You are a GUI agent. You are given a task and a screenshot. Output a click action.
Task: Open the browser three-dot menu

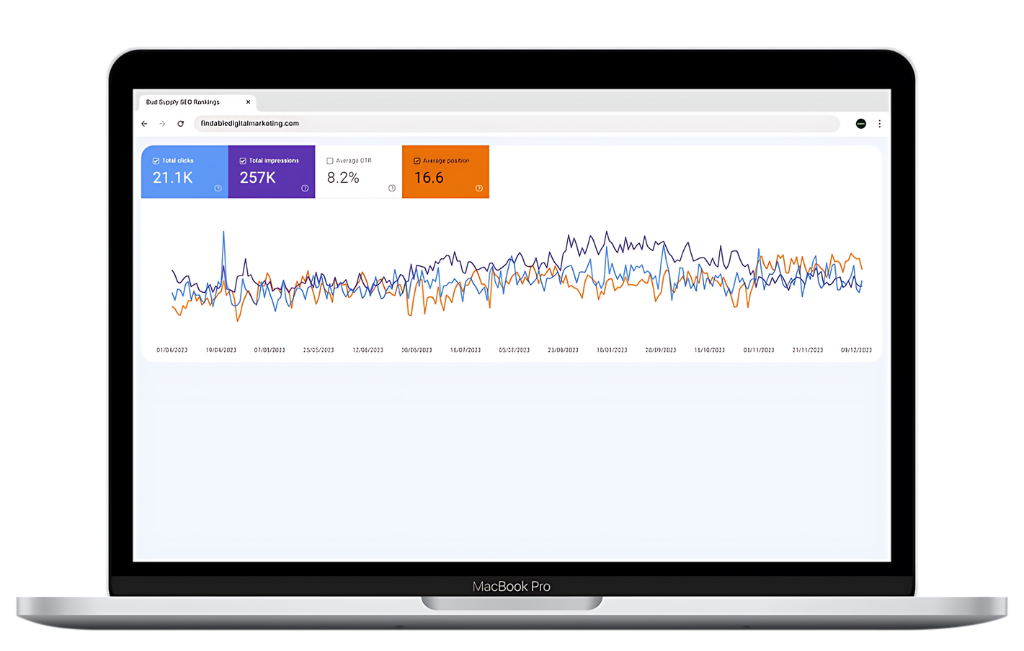[x=879, y=124]
